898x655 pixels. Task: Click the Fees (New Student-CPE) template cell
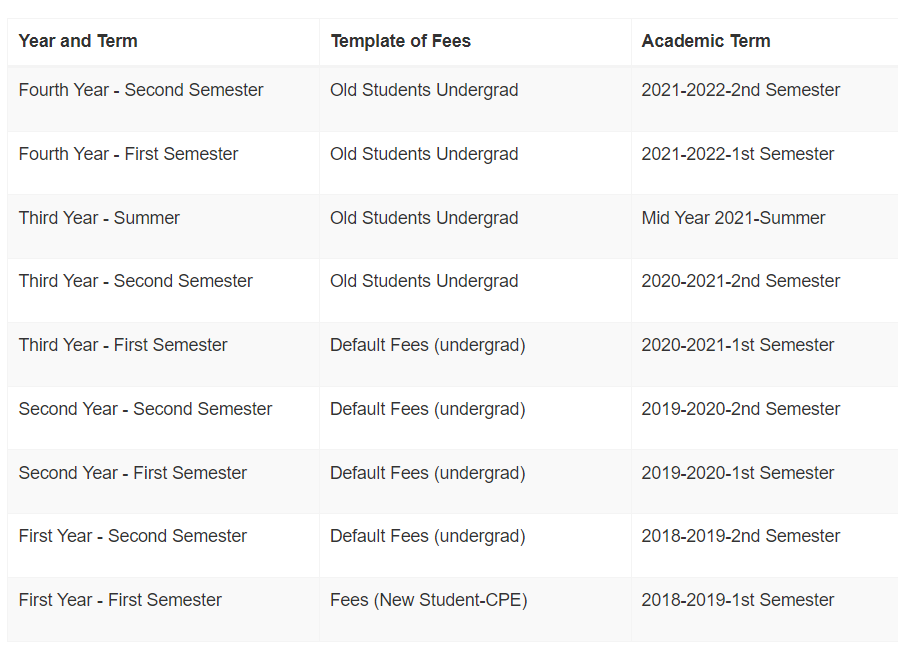click(429, 600)
